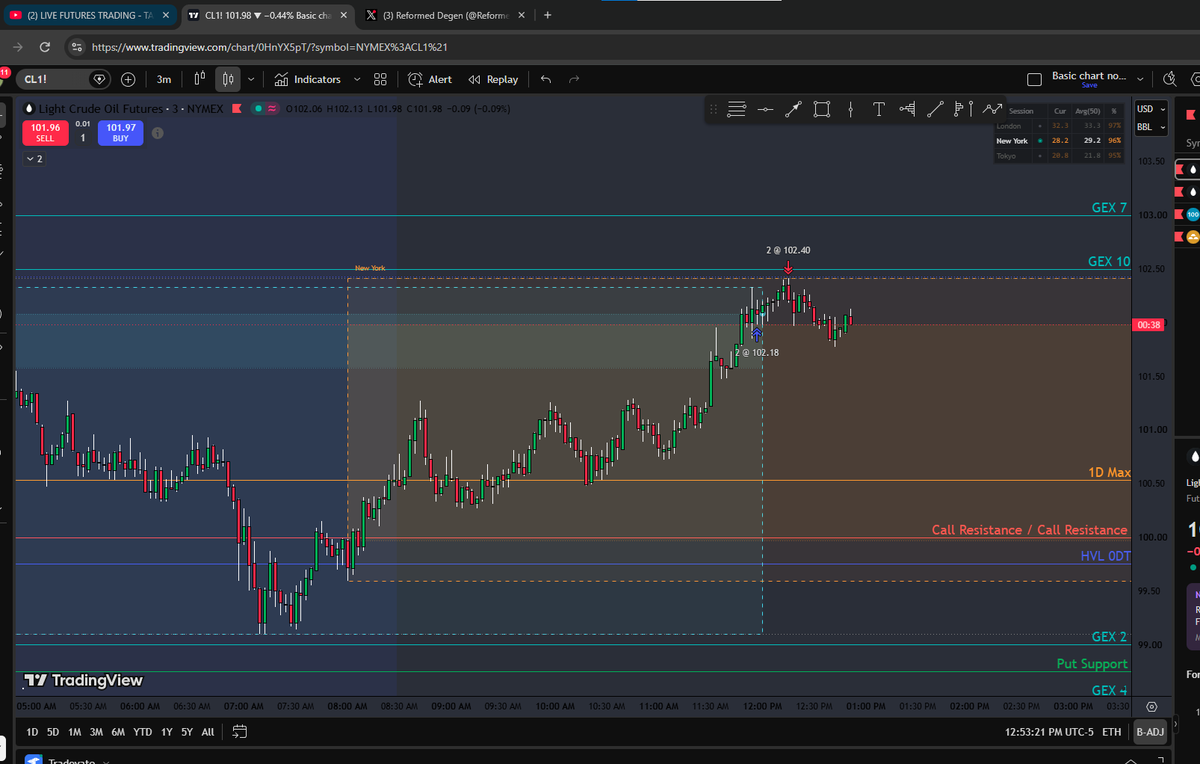The width and height of the screenshot is (1200, 764).
Task: Click the Undo arrow
Action: click(545, 79)
